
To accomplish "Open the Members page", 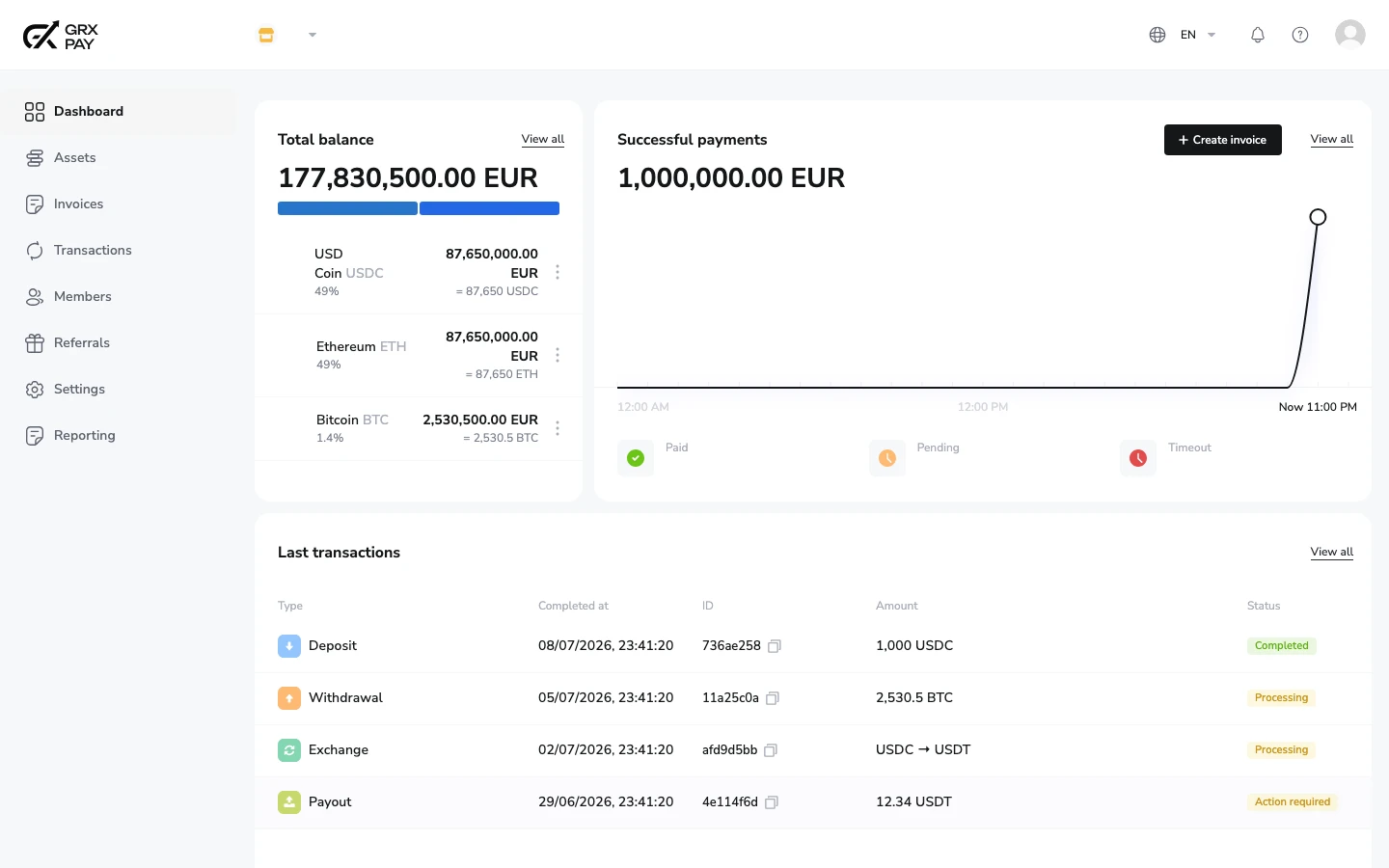I will [118, 296].
